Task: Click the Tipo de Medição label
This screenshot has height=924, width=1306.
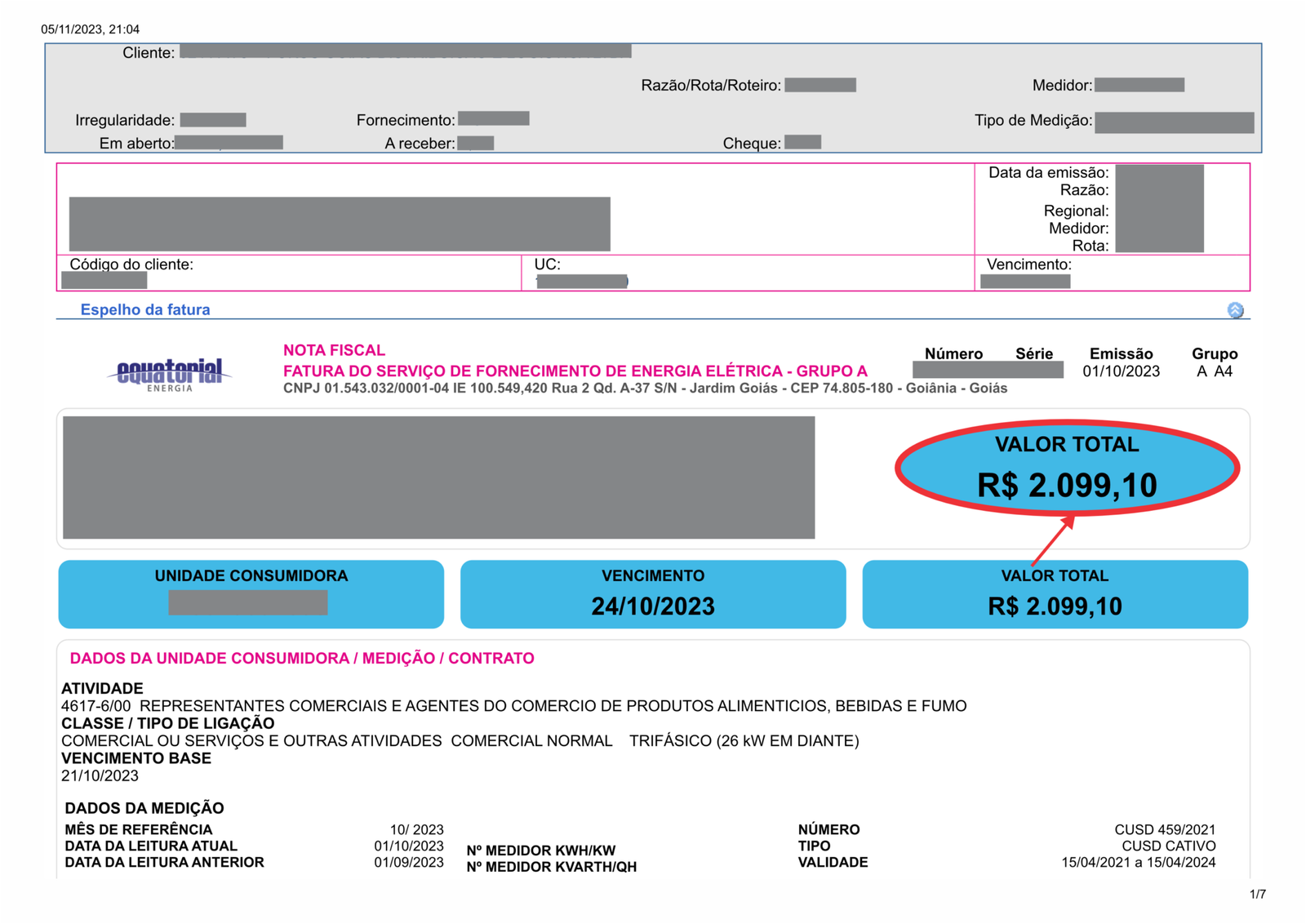Action: (x=1033, y=120)
